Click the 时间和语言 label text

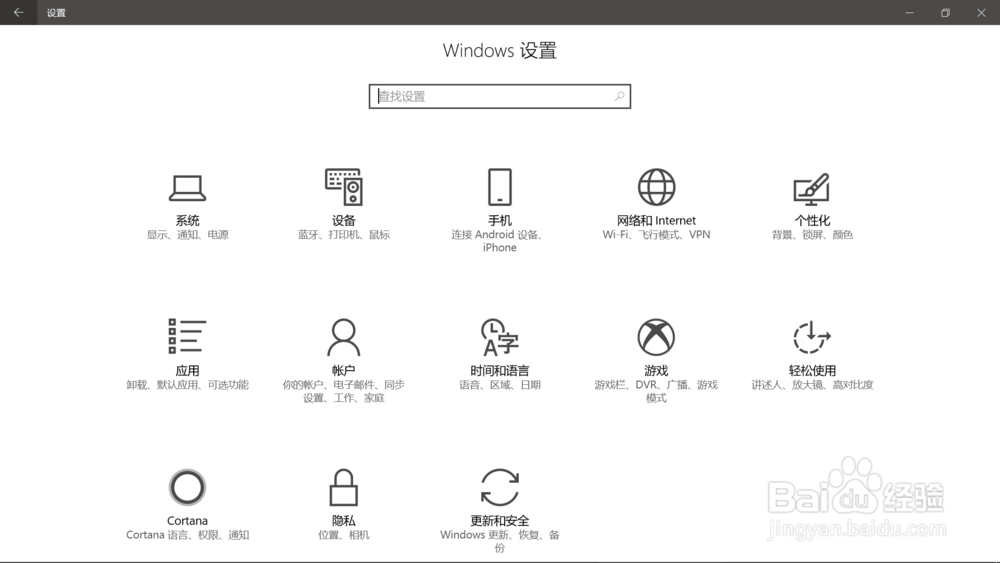pos(499,370)
